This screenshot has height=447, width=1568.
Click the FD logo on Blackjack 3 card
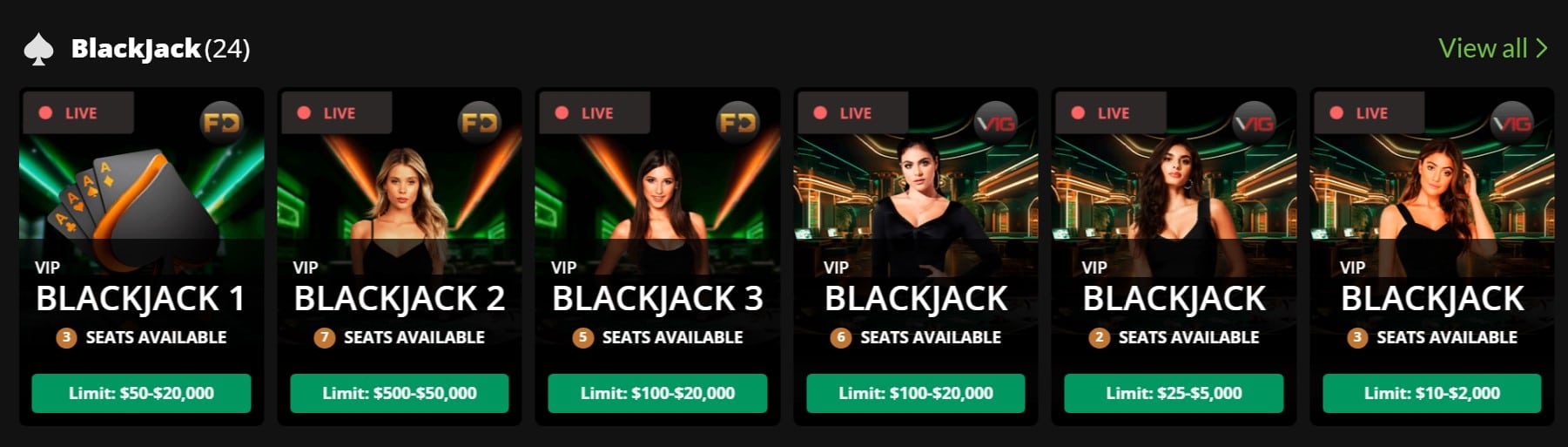coord(737,123)
